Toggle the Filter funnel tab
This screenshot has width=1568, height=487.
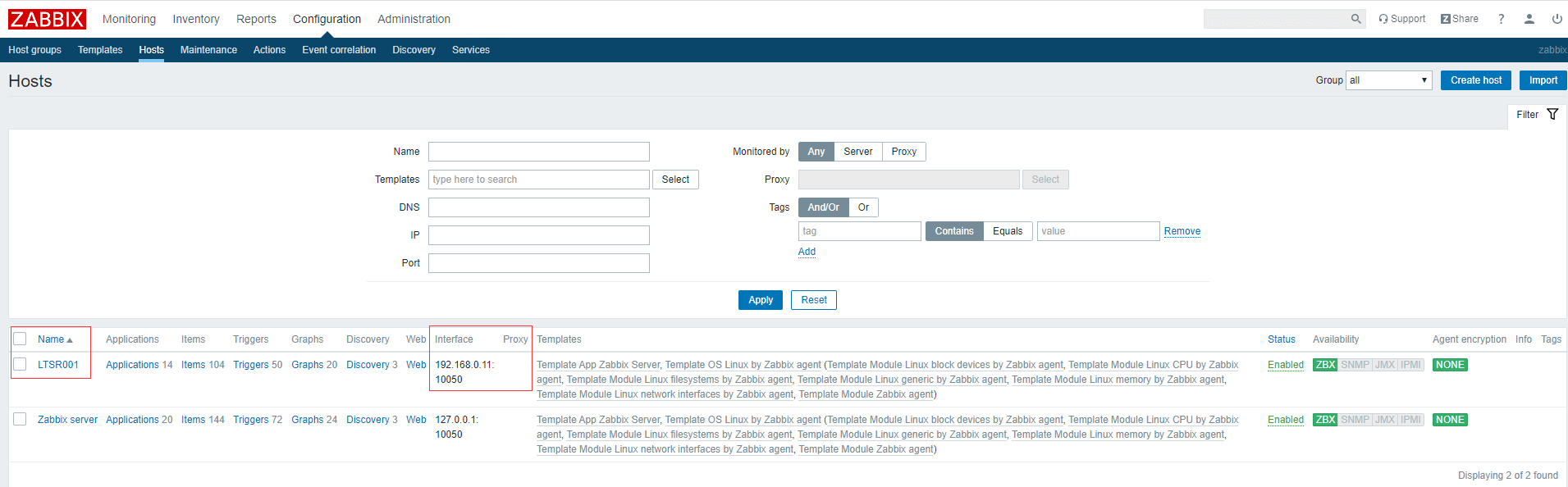click(1537, 115)
